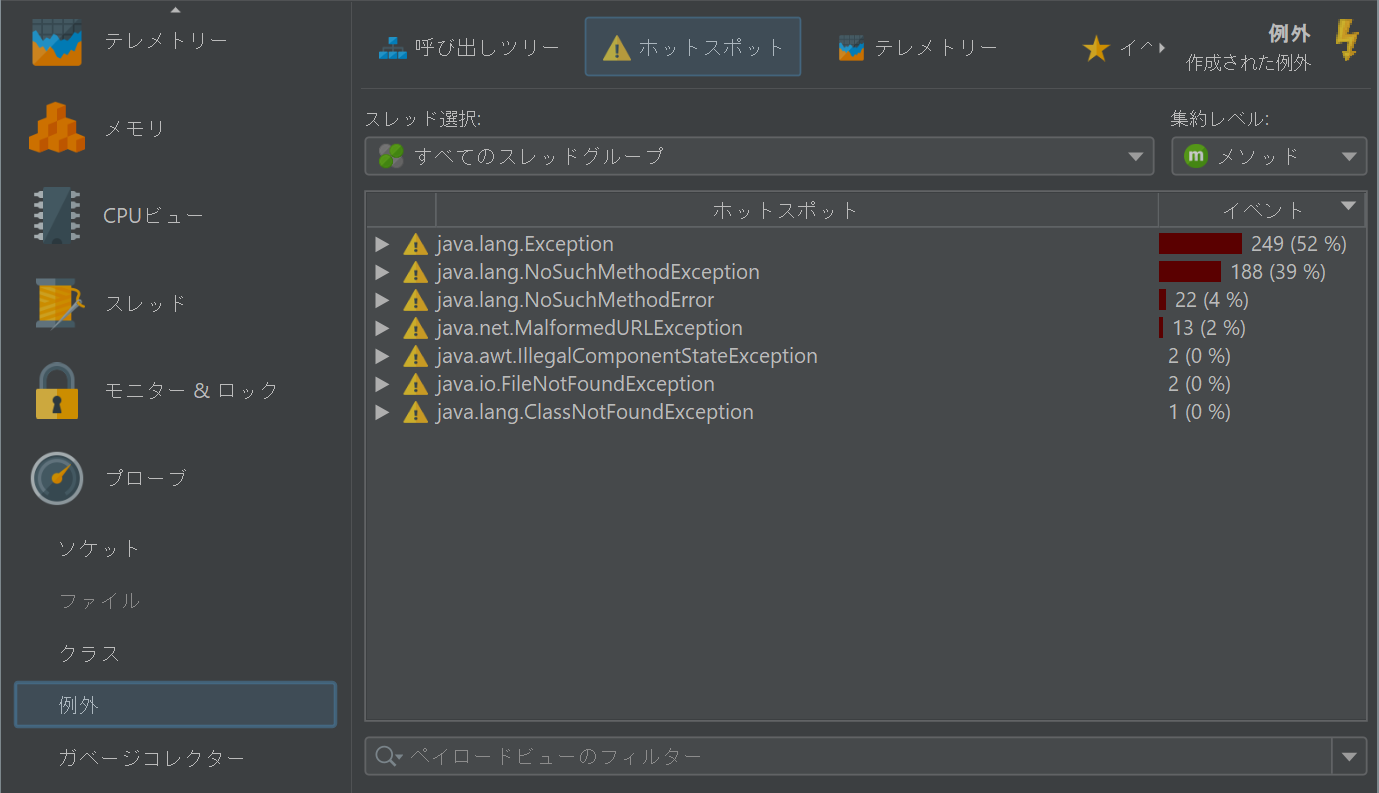
Task: Click thread group icon in スレッド選択 combo
Action: [391, 156]
